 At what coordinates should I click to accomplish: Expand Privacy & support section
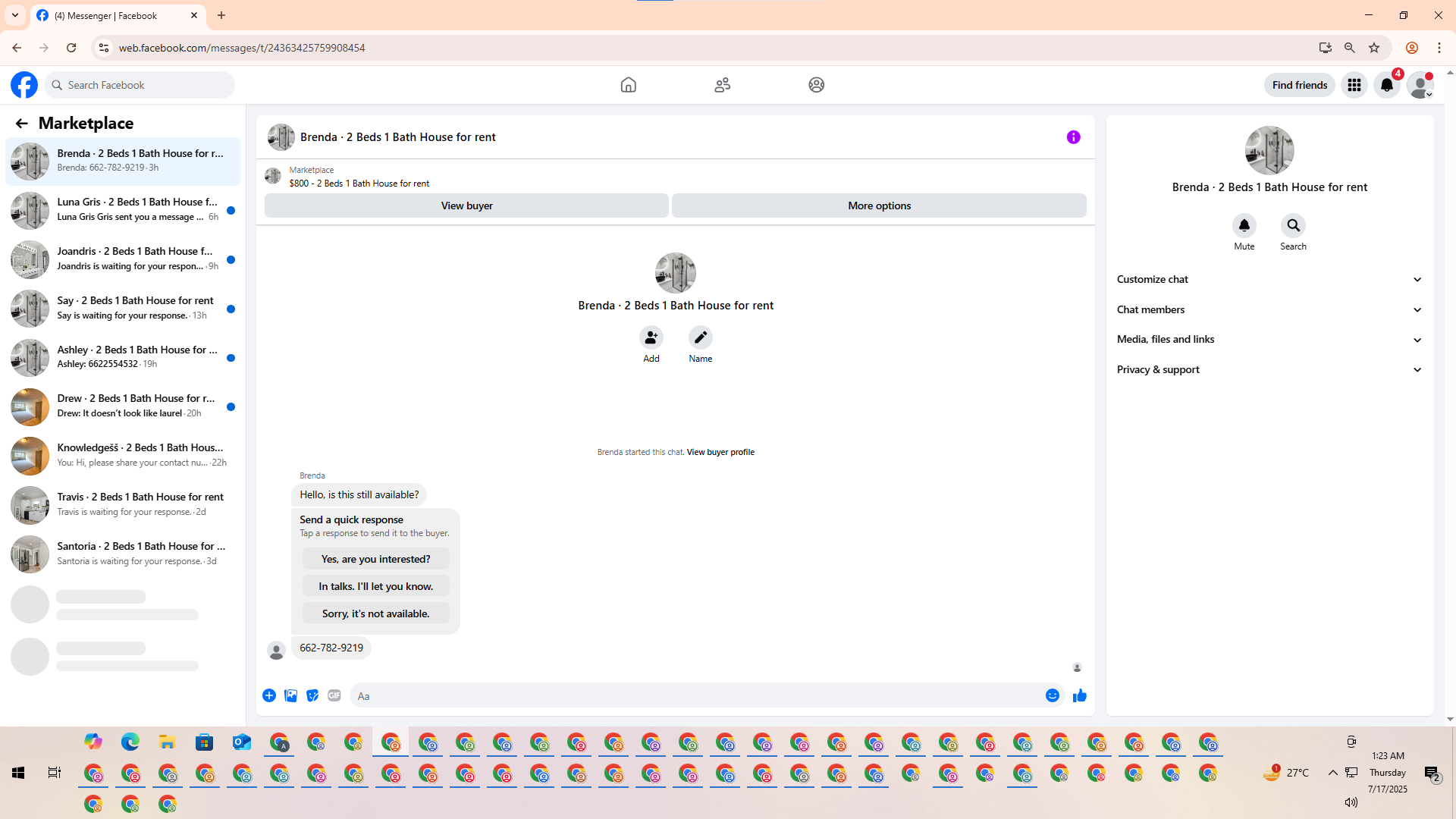click(x=1270, y=370)
